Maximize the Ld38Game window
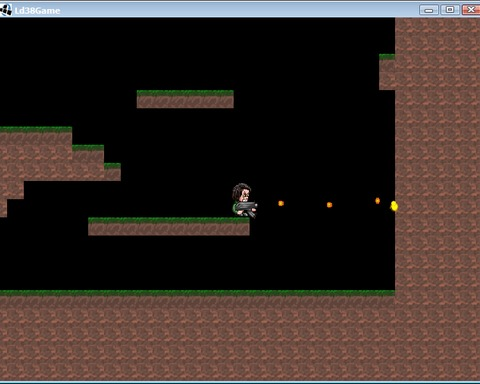The image size is (480, 384). 450,10
